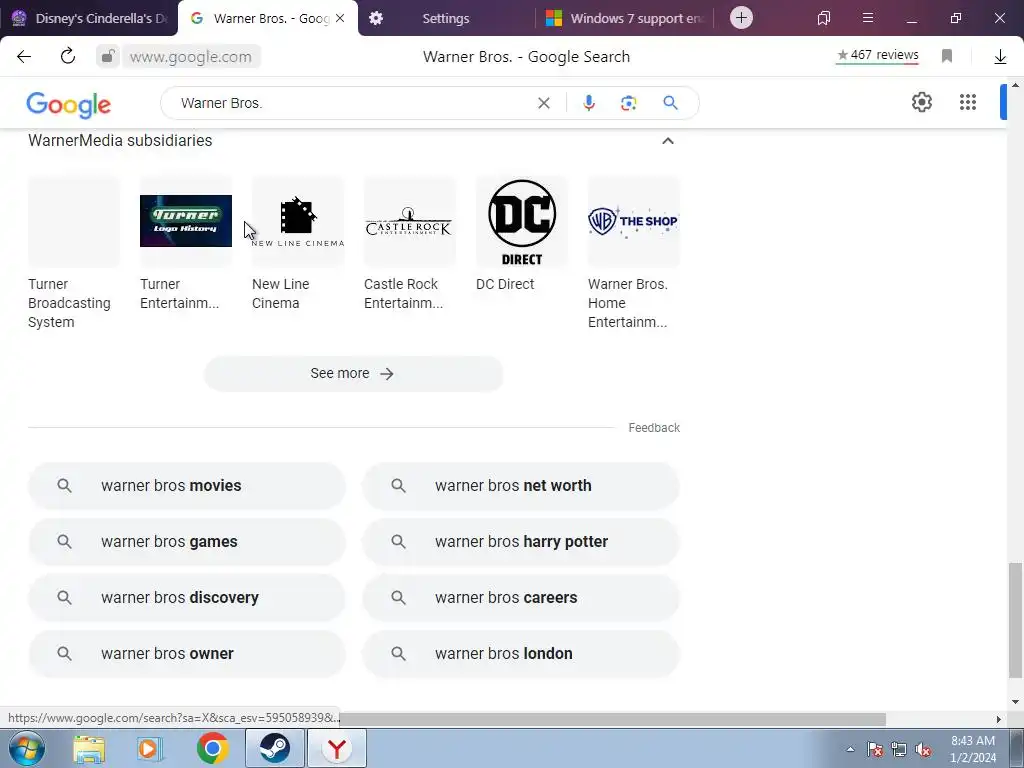
Task: Open the New Line Cinema thumbnail
Action: pyautogui.click(x=298, y=221)
